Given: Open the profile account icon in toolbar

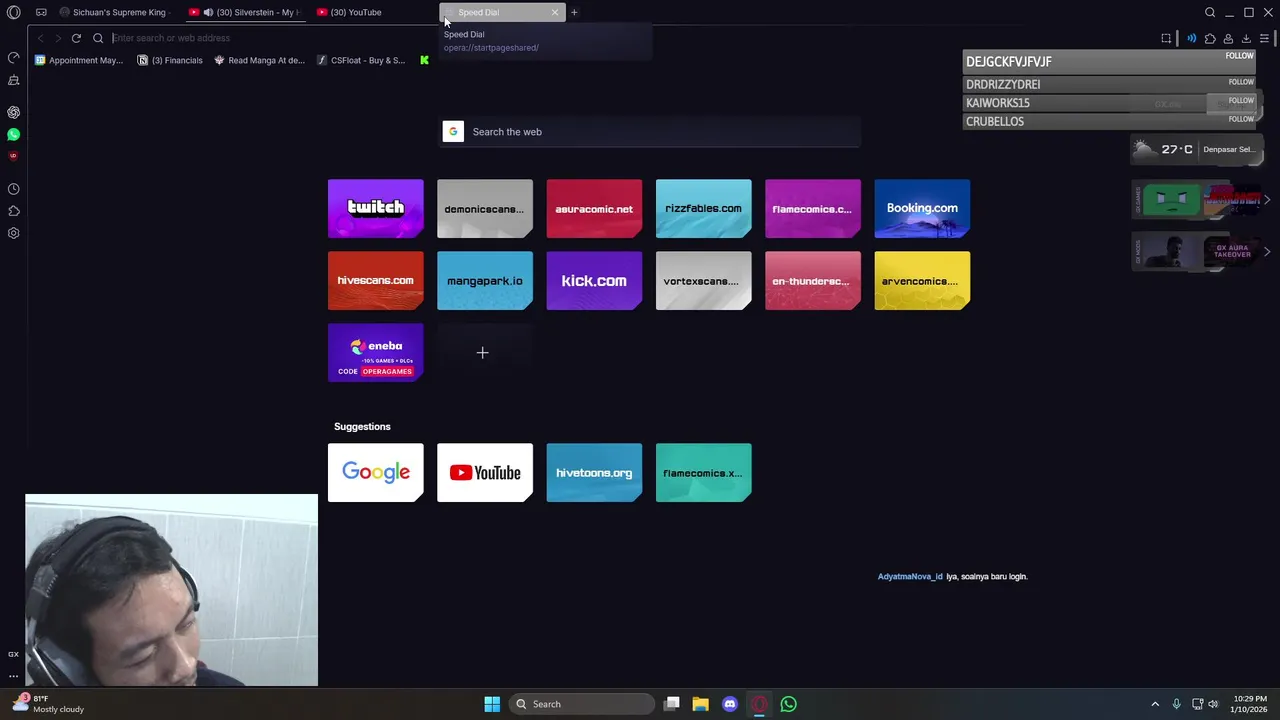Looking at the screenshot, I should 1228,38.
